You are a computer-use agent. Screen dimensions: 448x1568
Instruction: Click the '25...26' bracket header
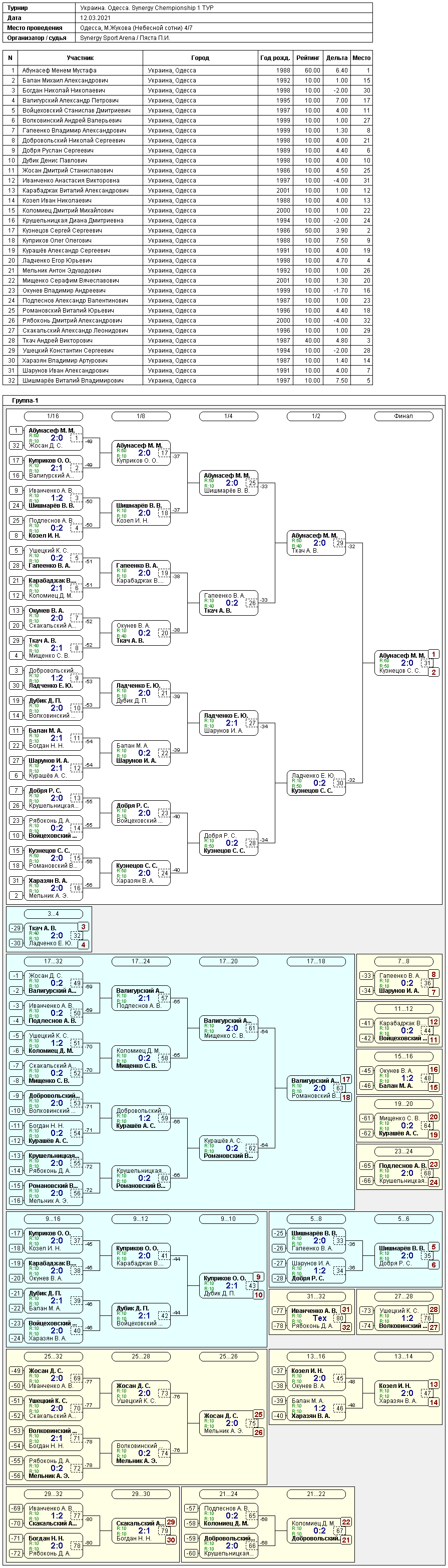click(x=229, y=1356)
